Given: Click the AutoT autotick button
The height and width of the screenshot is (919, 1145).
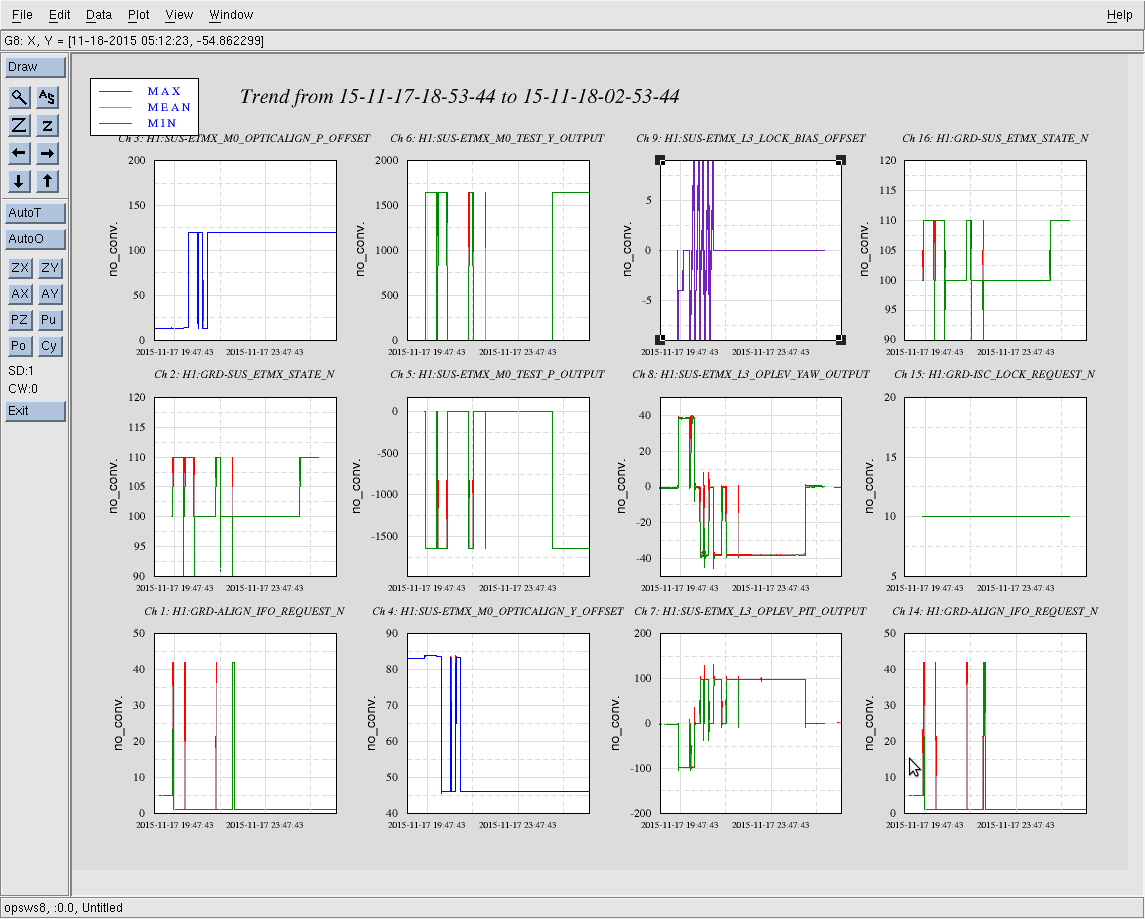Looking at the screenshot, I should coord(35,212).
